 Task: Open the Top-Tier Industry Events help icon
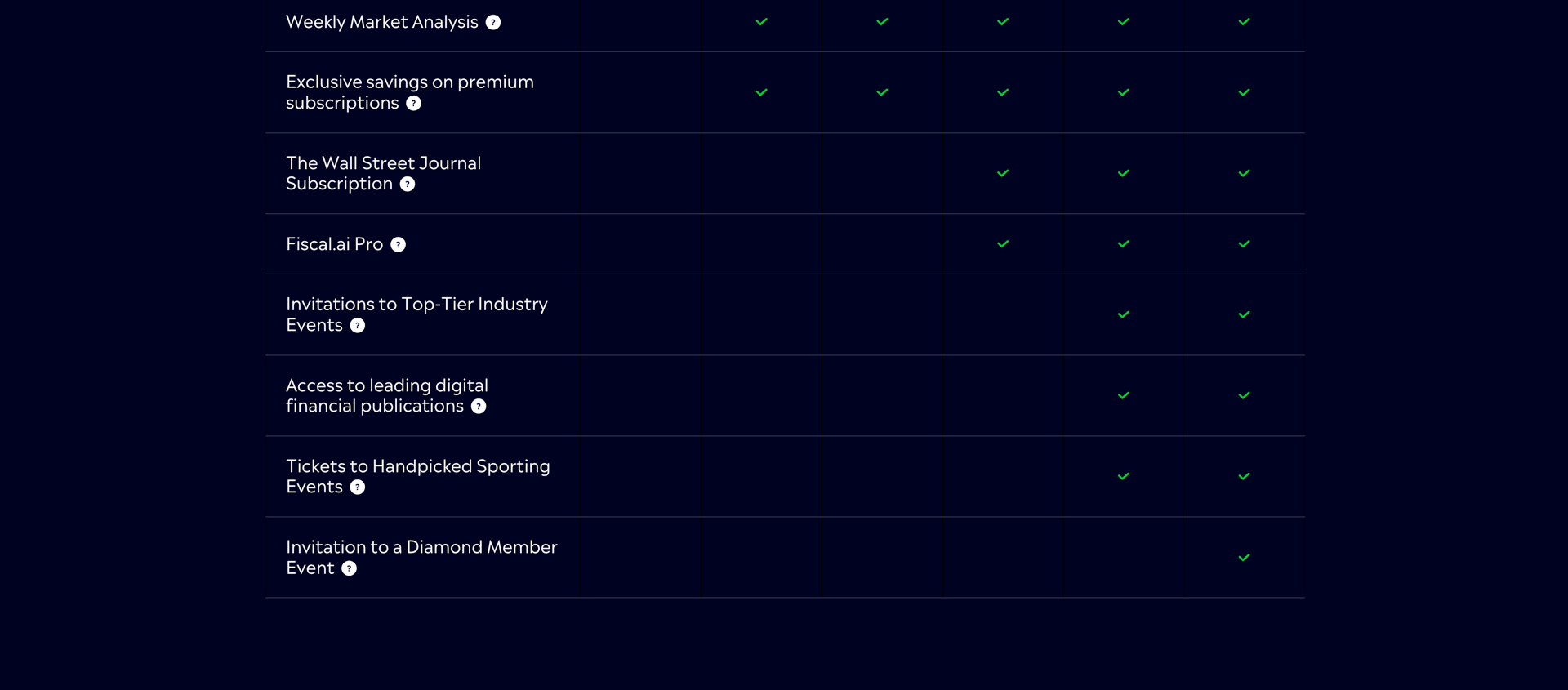pos(358,326)
